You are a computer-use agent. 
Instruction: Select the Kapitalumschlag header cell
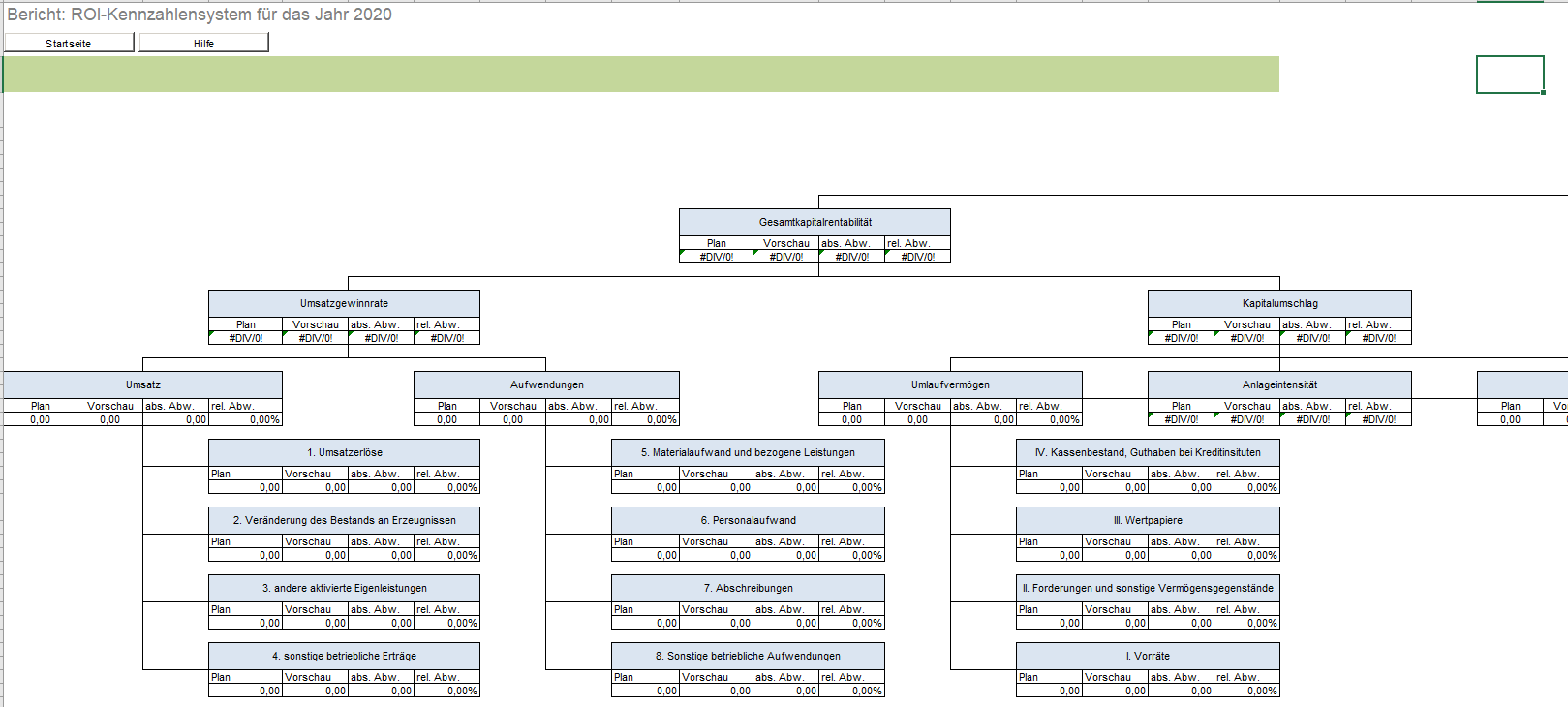pos(1279,303)
